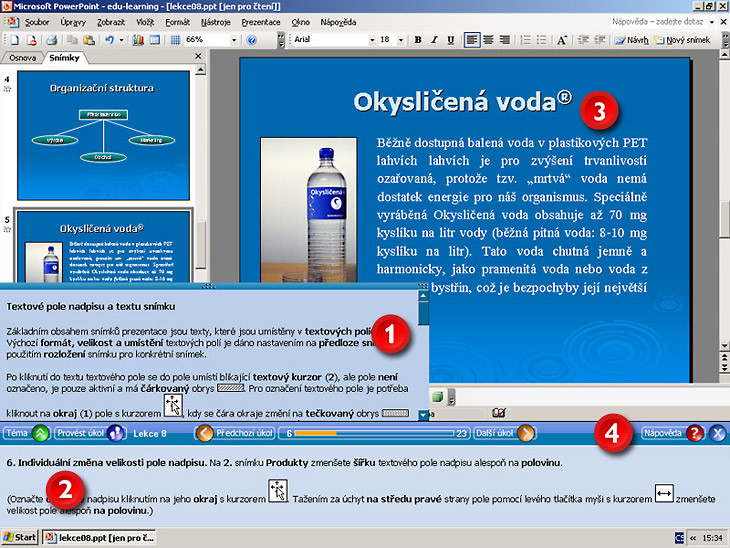Select lekce08.ppt taskbar button

tap(99, 538)
